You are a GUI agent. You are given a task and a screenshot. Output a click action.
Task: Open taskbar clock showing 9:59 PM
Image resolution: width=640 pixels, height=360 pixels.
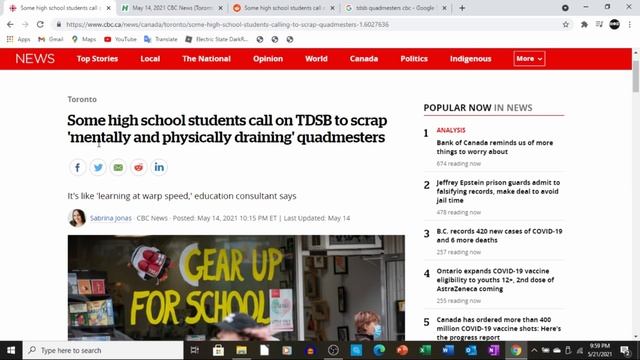point(600,350)
